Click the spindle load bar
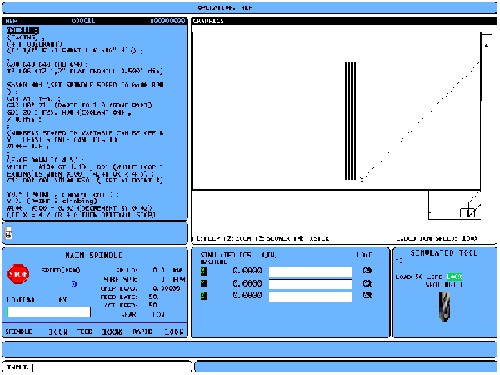This screenshot has height=375, width=500. click(49, 312)
